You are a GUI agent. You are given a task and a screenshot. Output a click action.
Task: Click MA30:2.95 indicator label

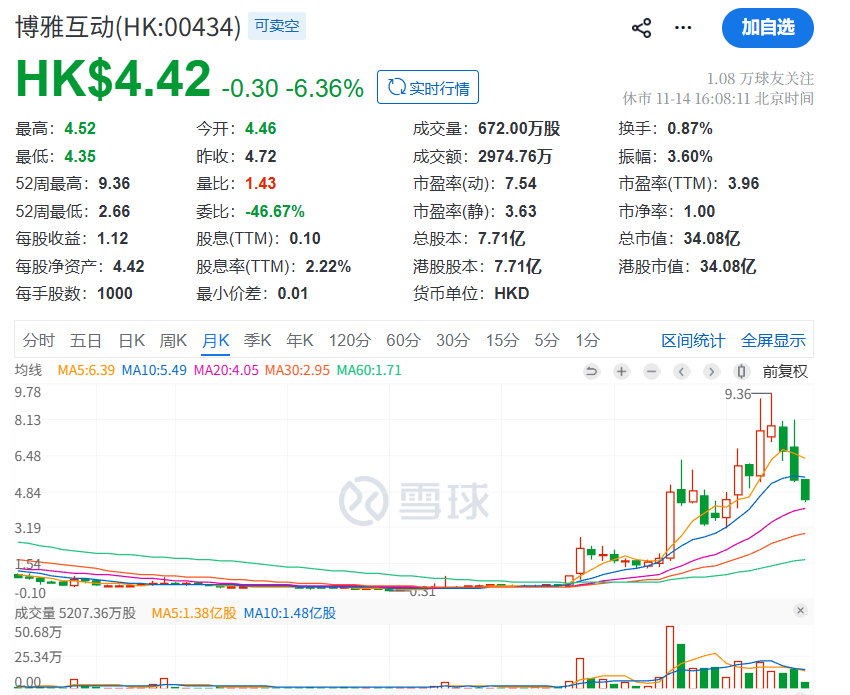point(297,370)
